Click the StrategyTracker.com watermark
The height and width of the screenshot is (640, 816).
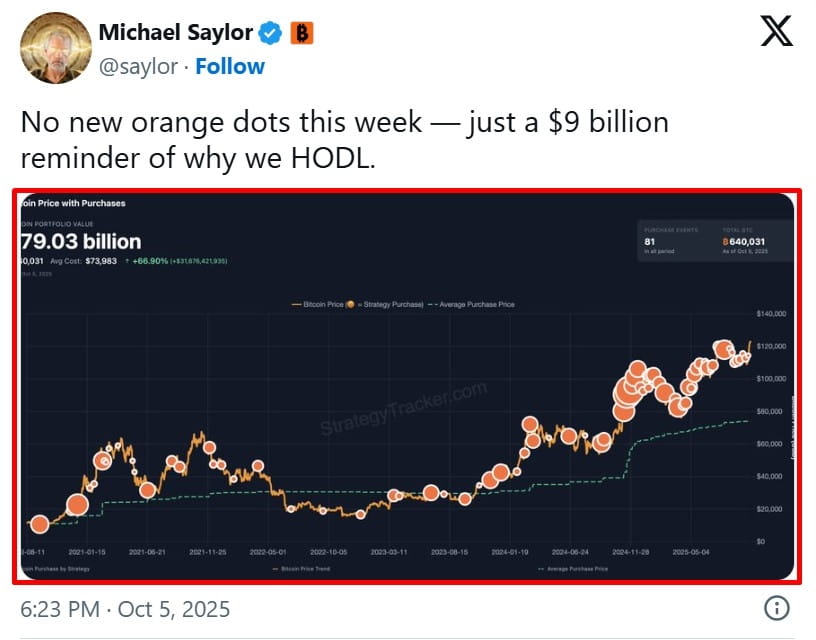tap(404, 410)
